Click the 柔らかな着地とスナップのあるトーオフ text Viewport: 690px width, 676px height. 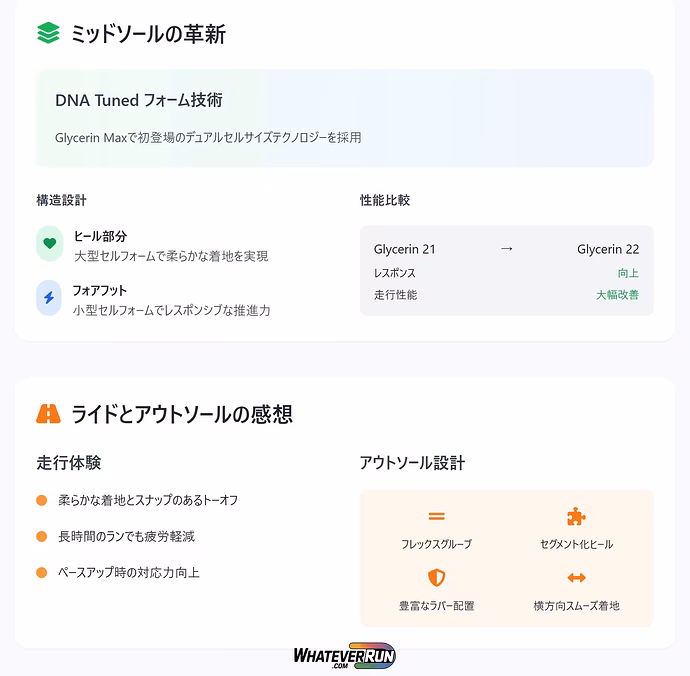tap(148, 500)
